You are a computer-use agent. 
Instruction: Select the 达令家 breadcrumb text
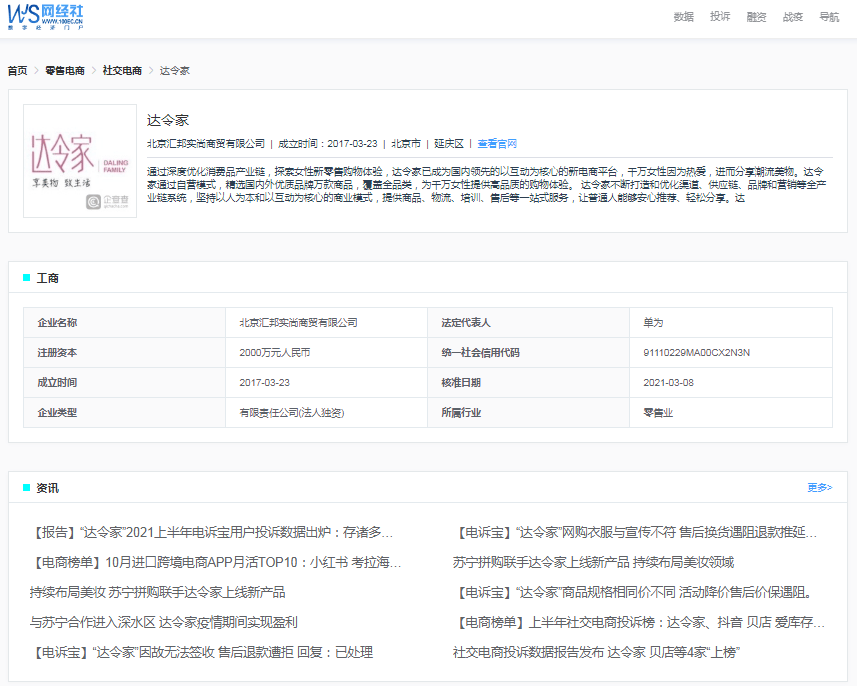coord(174,71)
